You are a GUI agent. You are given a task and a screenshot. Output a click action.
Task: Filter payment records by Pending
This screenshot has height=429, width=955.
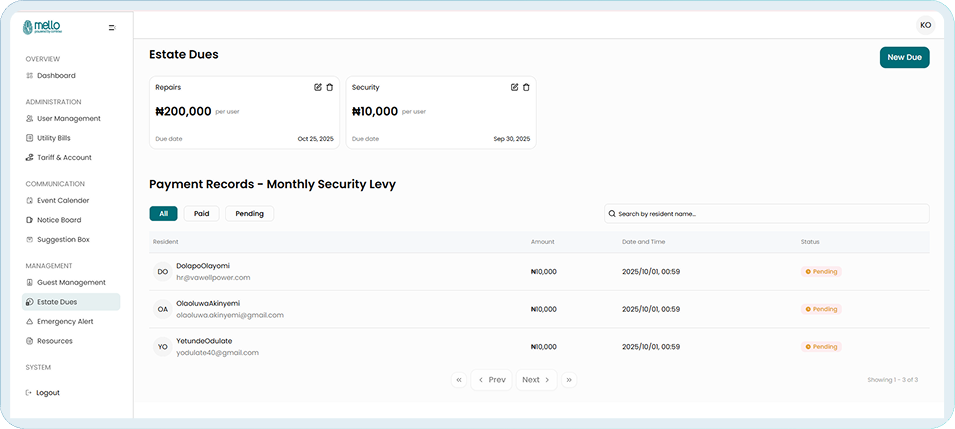(249, 213)
